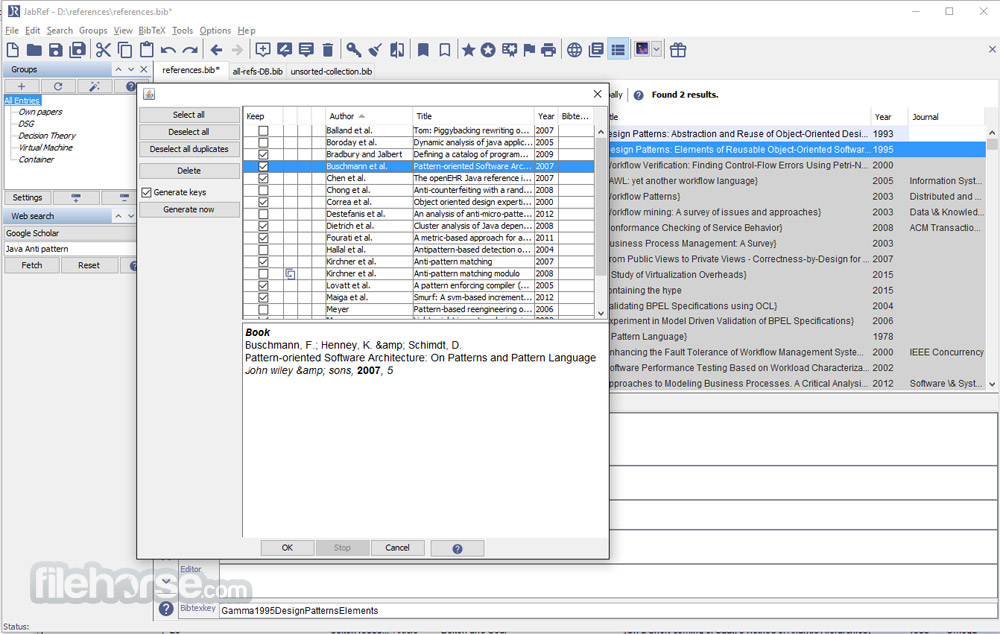Confirm the import with OK

click(x=287, y=548)
